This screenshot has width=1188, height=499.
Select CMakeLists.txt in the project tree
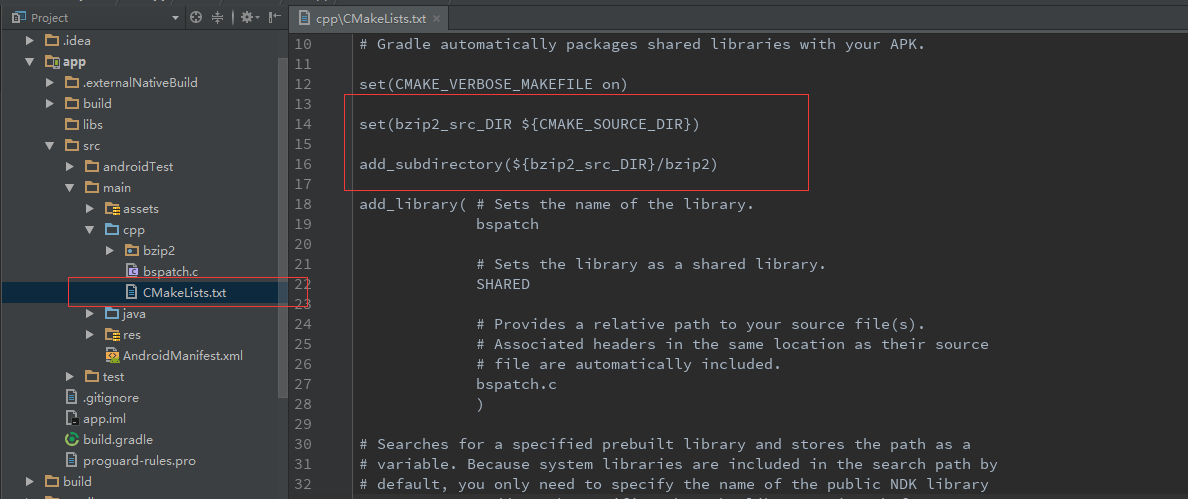click(184, 292)
